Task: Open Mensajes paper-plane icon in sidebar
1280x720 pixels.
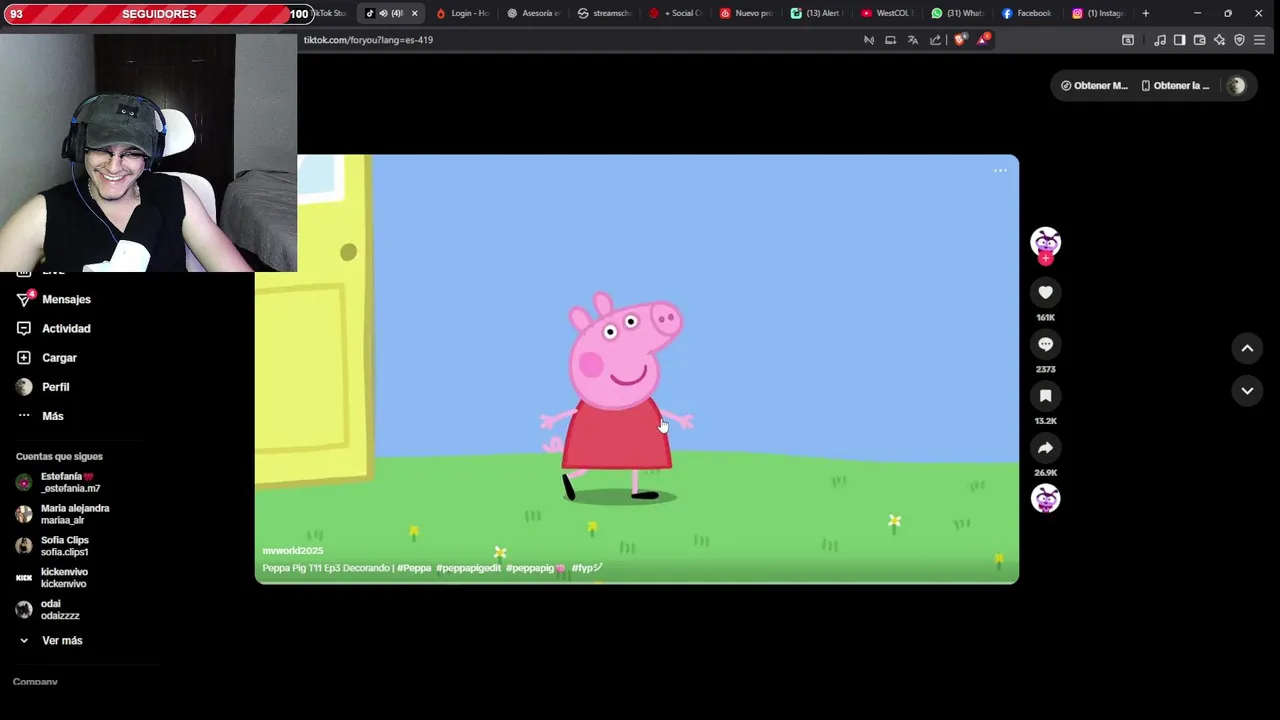Action: pyautogui.click(x=24, y=299)
